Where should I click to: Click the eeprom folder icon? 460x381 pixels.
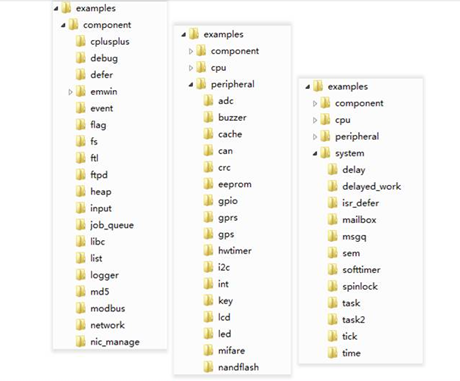click(208, 184)
